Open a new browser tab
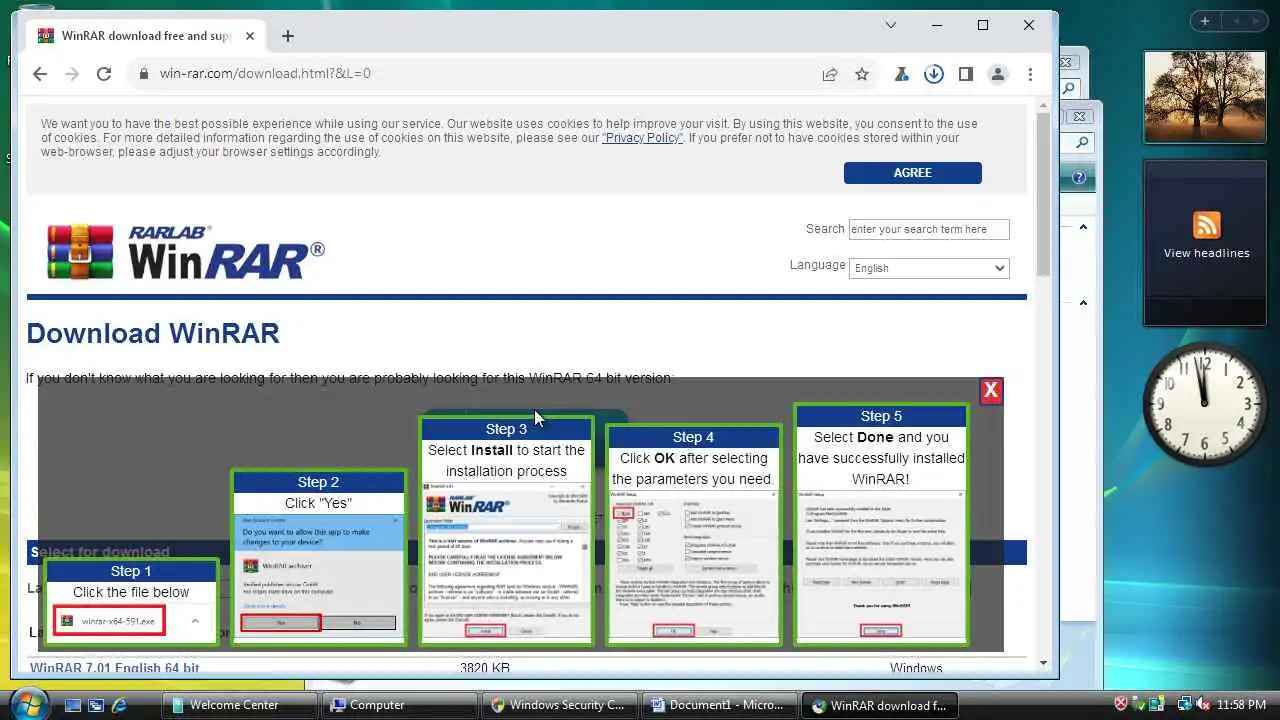 [288, 36]
